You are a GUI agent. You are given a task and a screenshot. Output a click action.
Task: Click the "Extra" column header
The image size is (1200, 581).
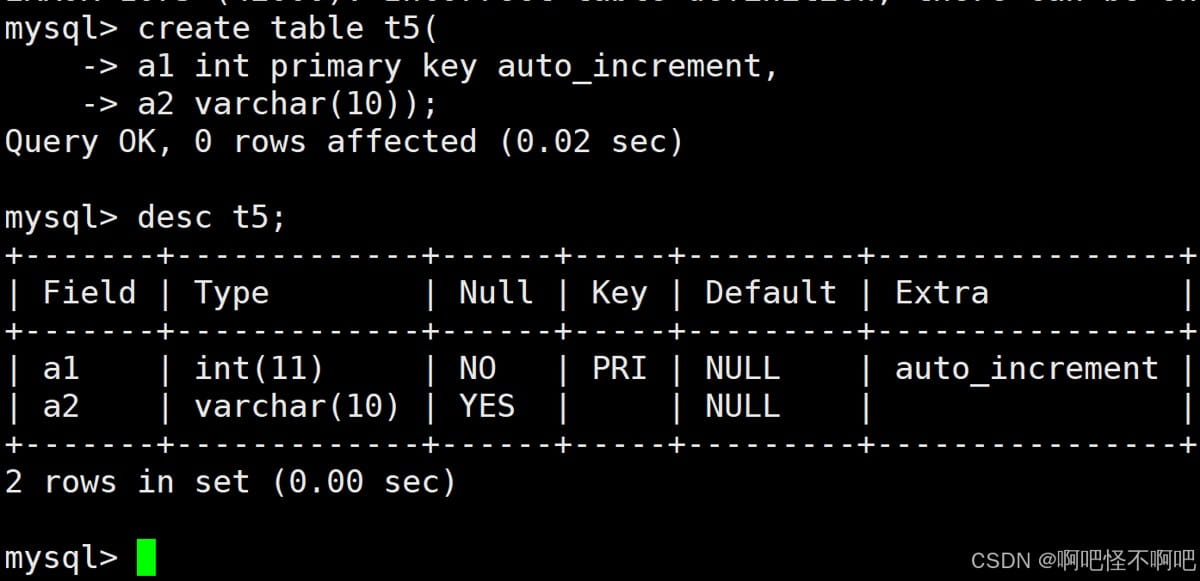(941, 293)
